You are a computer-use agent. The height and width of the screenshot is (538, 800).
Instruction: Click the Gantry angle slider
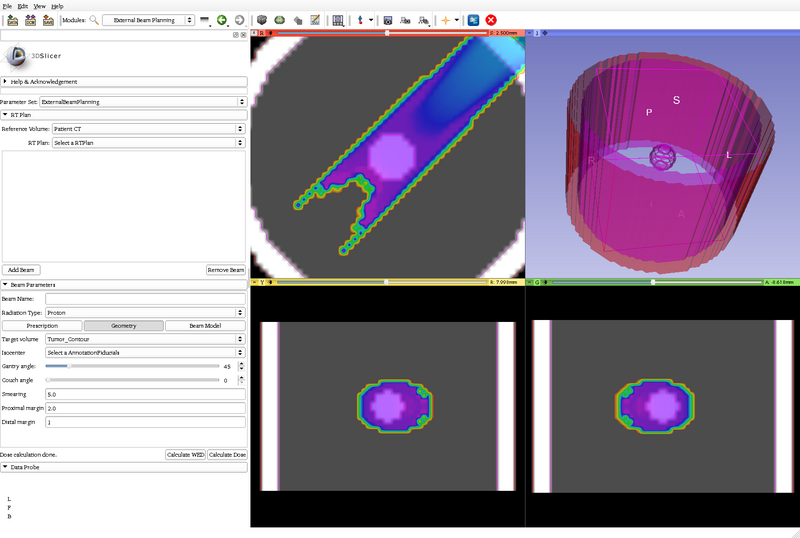click(132, 367)
